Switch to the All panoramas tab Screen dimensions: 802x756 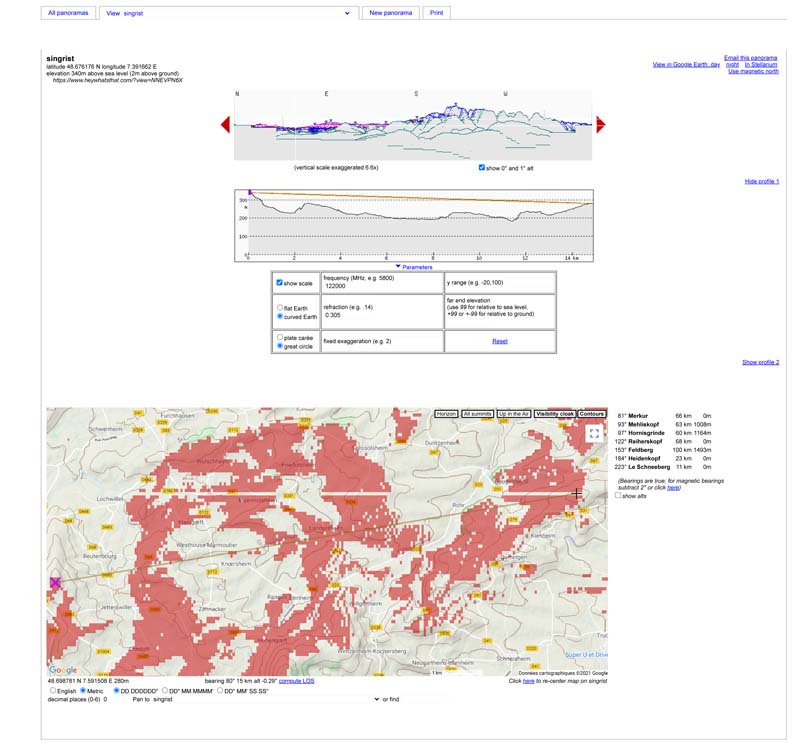(x=68, y=13)
